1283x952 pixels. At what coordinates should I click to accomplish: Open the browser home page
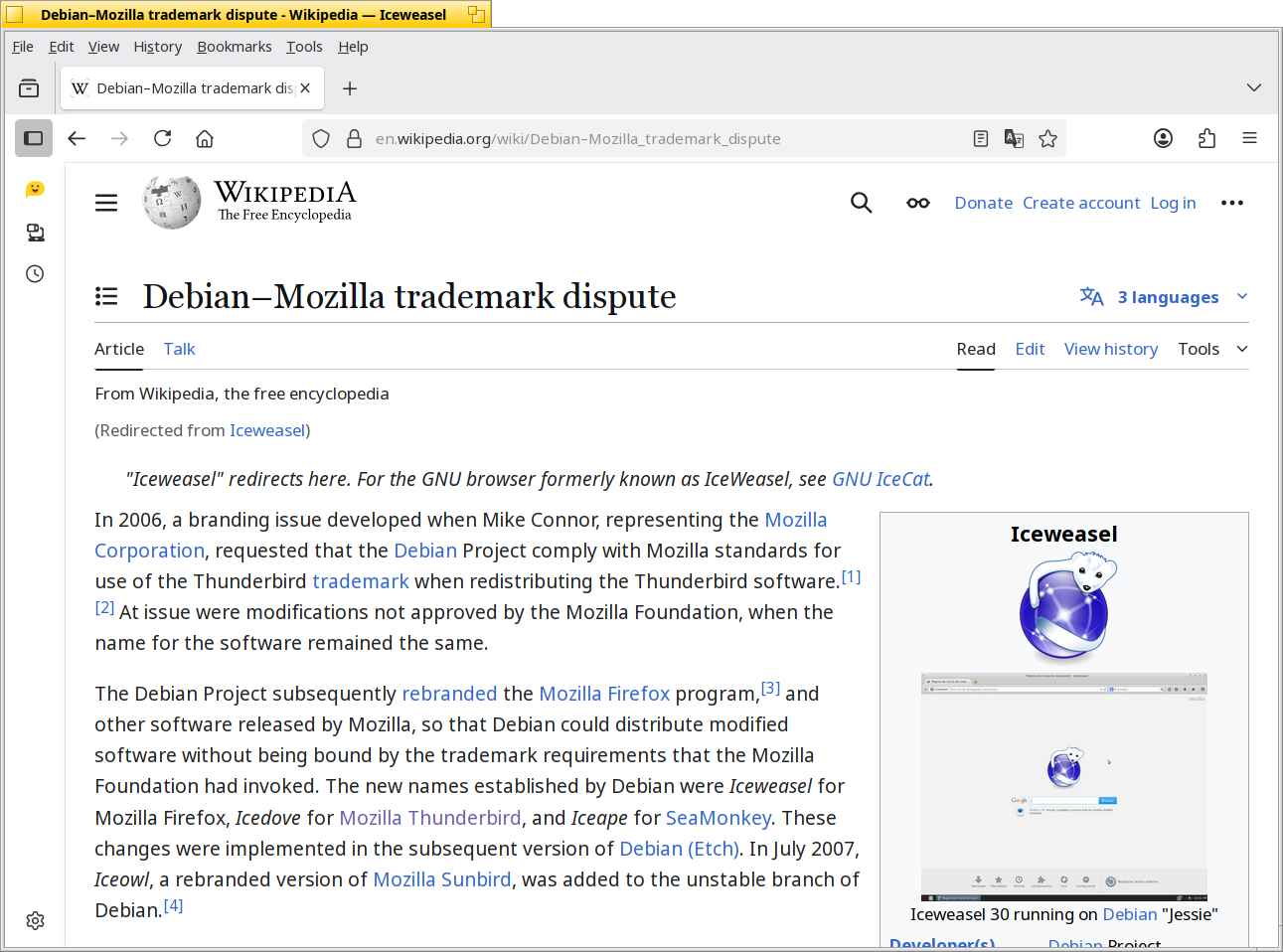coord(205,138)
